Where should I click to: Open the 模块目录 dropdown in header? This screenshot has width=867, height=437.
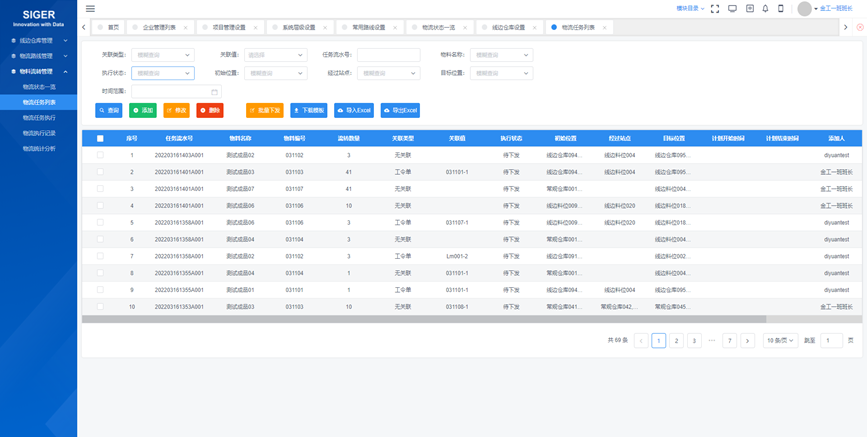(690, 8)
